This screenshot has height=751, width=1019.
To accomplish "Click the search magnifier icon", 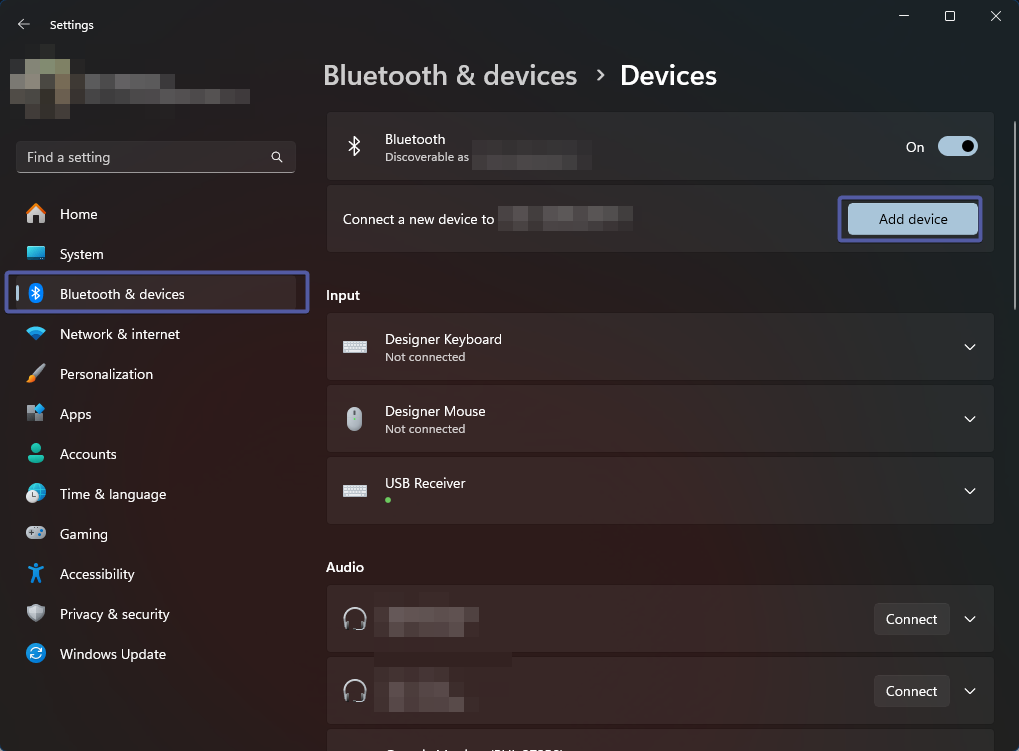I will point(277,157).
